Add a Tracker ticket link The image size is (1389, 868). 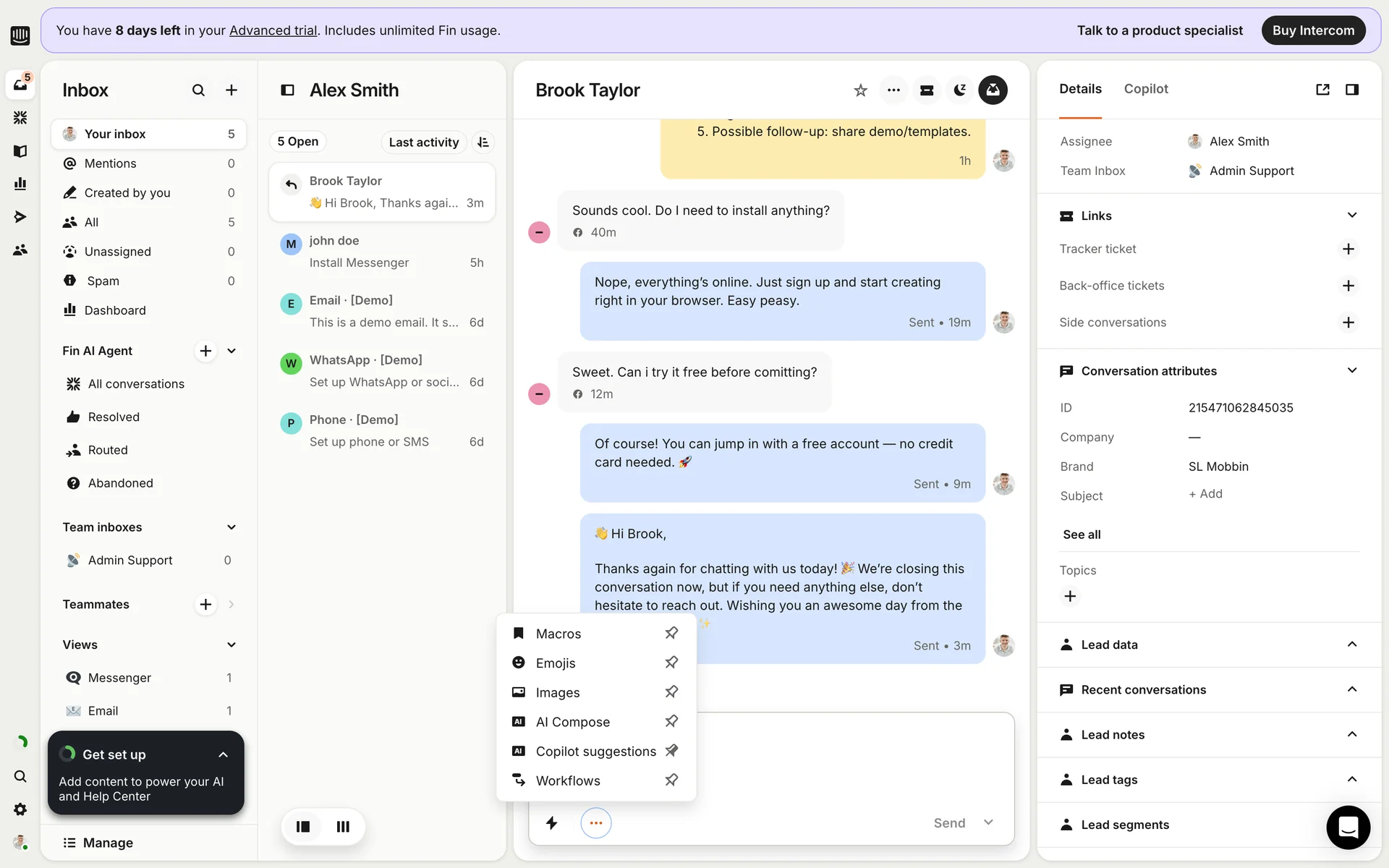1348,249
